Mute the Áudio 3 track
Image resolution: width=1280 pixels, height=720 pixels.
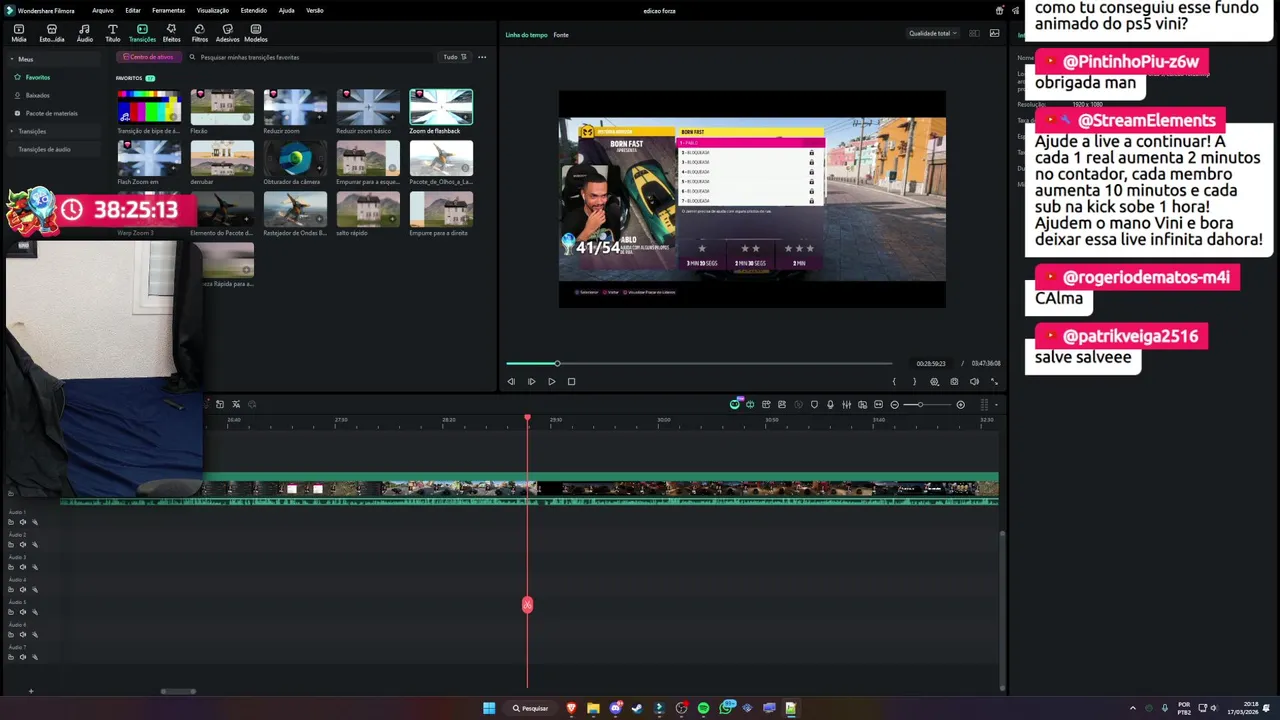pyautogui.click(x=22, y=567)
